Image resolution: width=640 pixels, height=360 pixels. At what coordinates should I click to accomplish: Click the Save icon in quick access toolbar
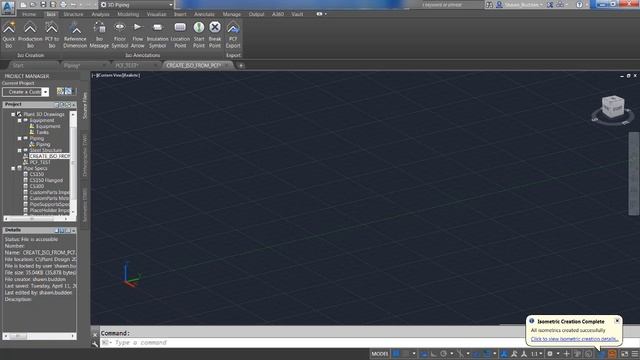point(43,4)
